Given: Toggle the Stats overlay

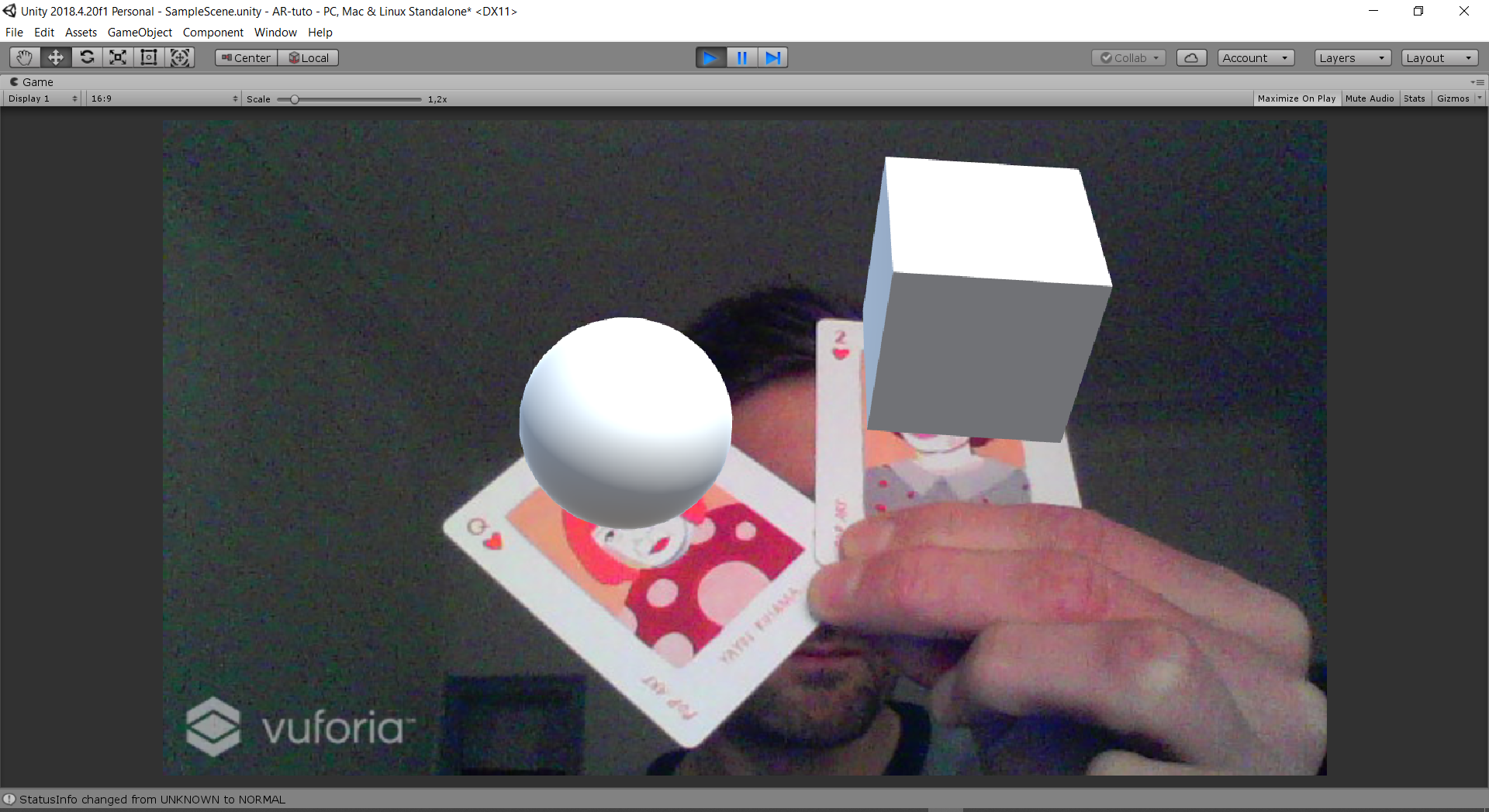Looking at the screenshot, I should (x=1414, y=98).
